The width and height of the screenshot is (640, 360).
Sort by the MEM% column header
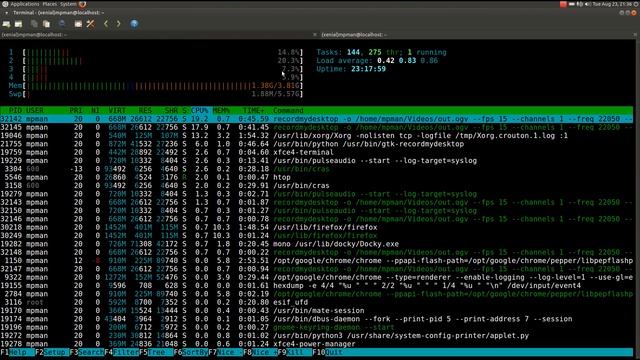[221, 111]
